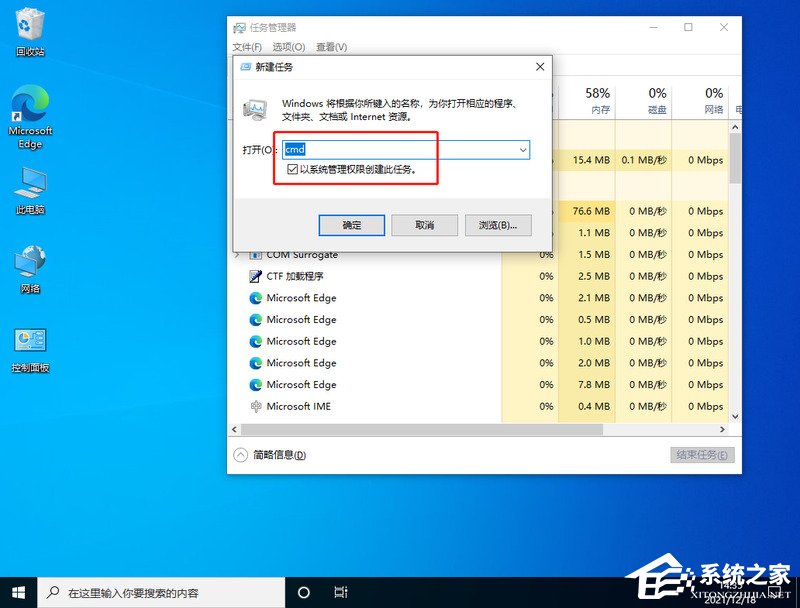The width and height of the screenshot is (800, 608).
Task: Select the COM Surrogate process icon
Action: click(x=257, y=255)
